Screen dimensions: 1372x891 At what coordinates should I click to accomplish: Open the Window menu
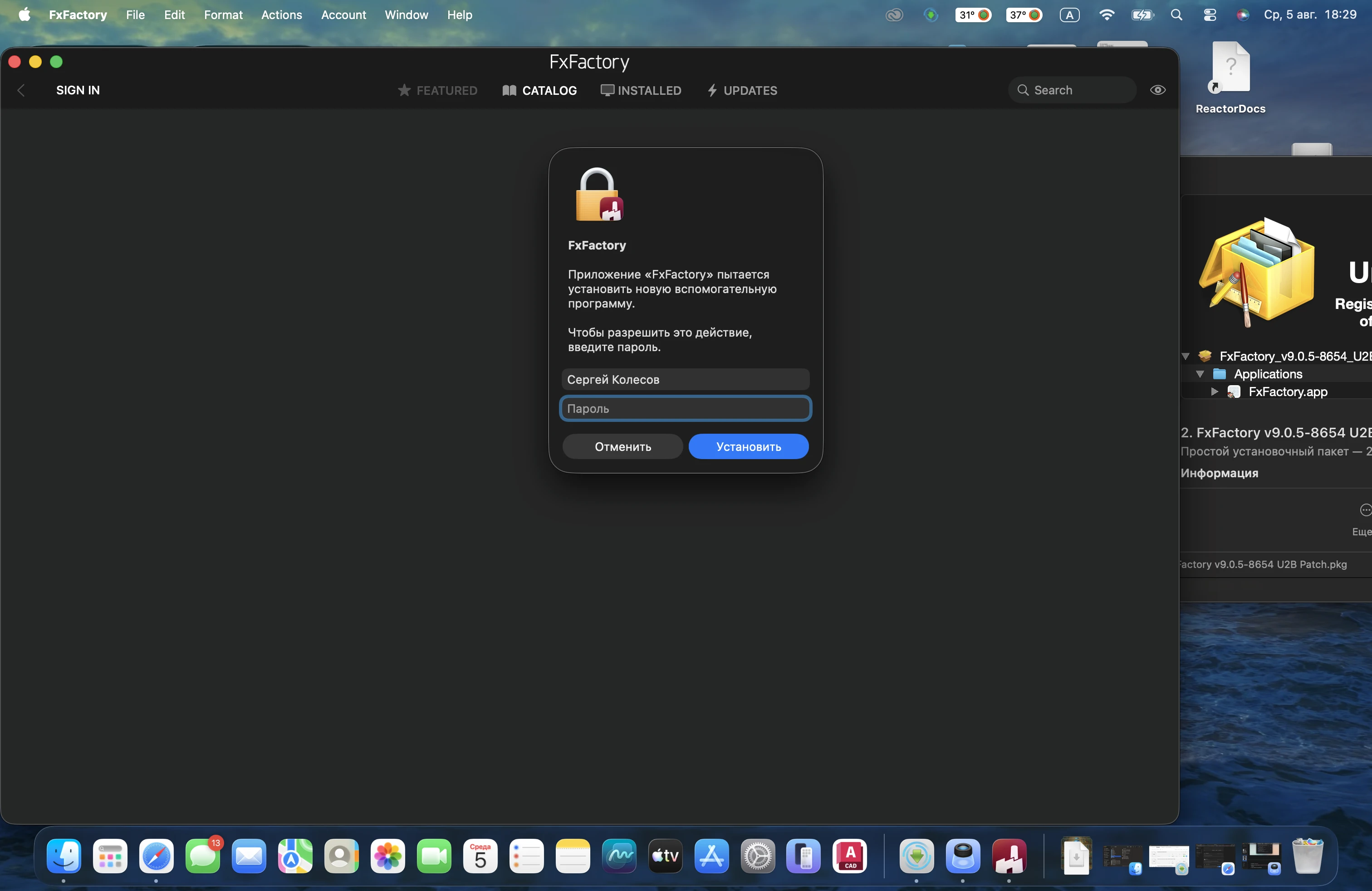pyautogui.click(x=407, y=15)
